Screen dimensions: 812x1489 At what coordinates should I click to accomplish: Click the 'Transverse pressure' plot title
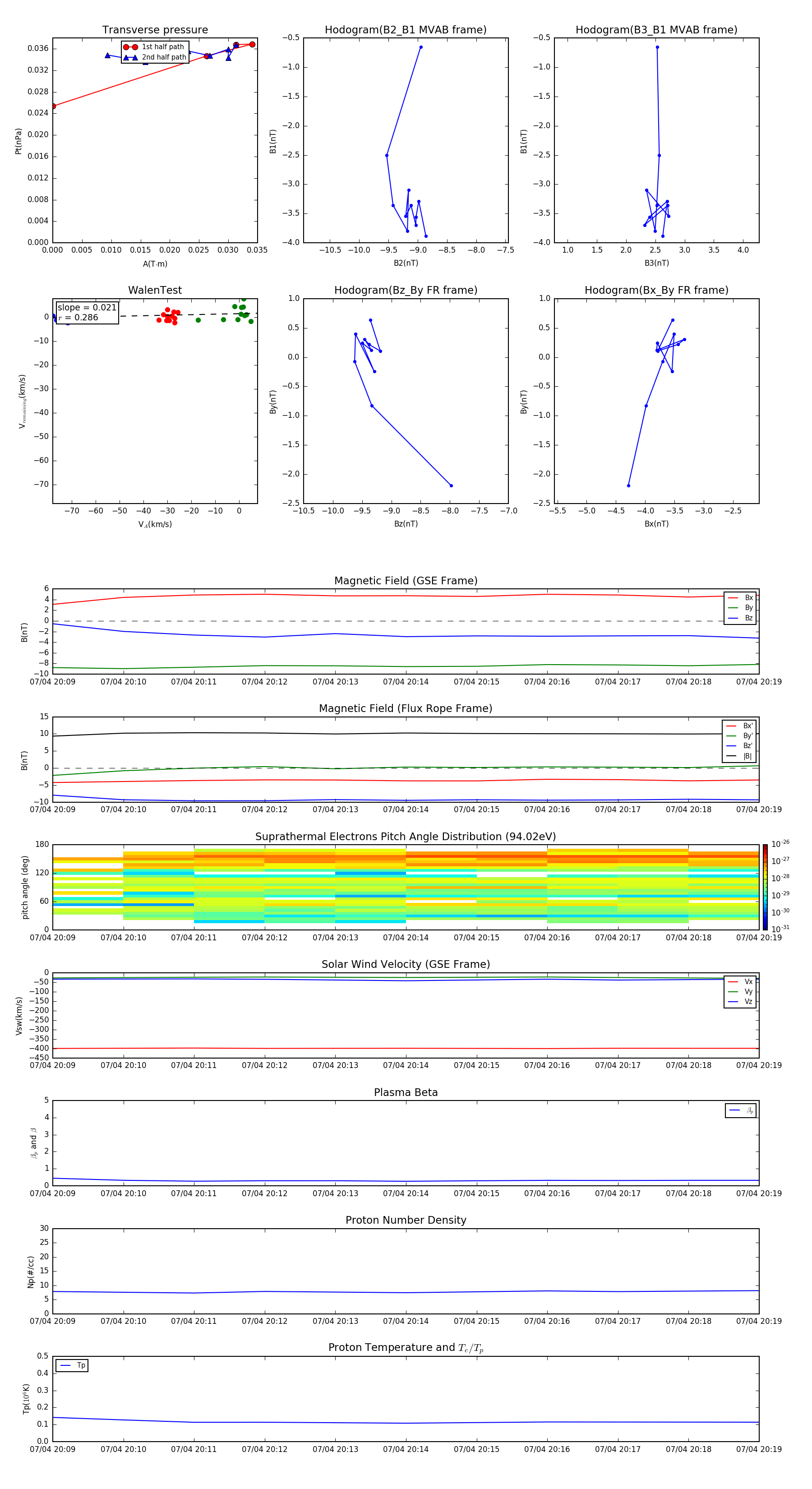(x=155, y=30)
